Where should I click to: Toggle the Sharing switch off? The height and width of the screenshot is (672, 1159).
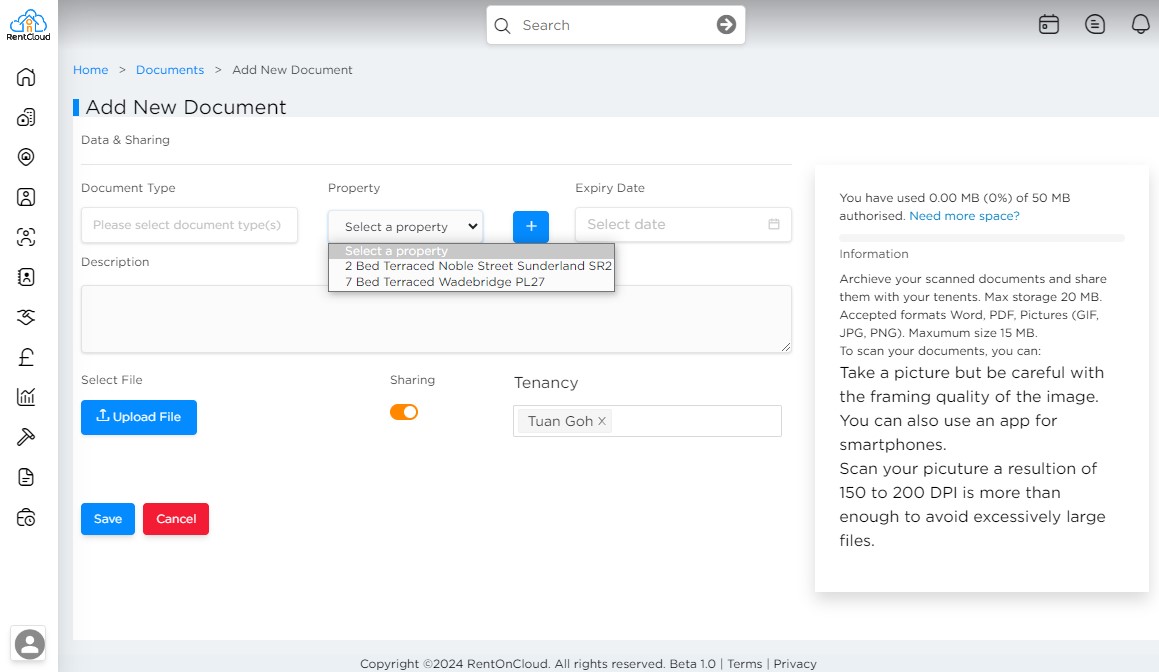(x=404, y=411)
